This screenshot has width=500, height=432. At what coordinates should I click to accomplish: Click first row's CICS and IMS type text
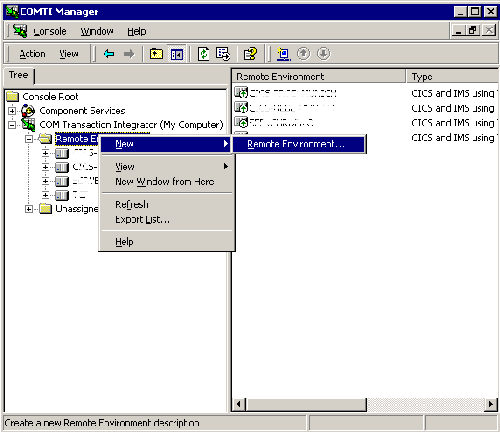click(454, 93)
